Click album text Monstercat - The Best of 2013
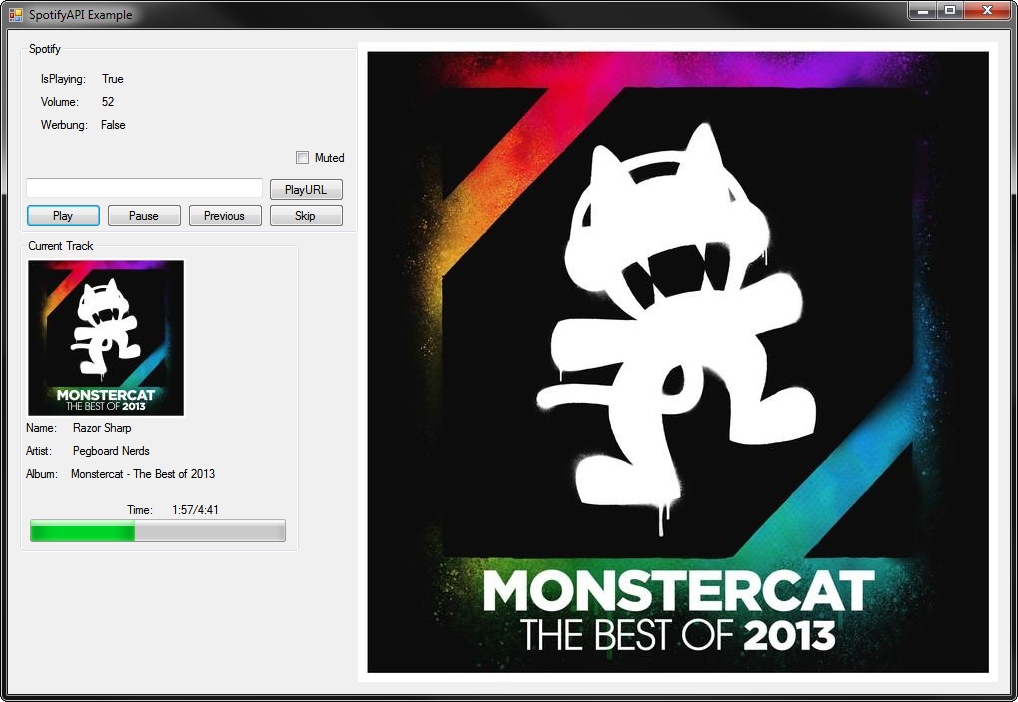This screenshot has height=702, width=1018. click(x=143, y=473)
